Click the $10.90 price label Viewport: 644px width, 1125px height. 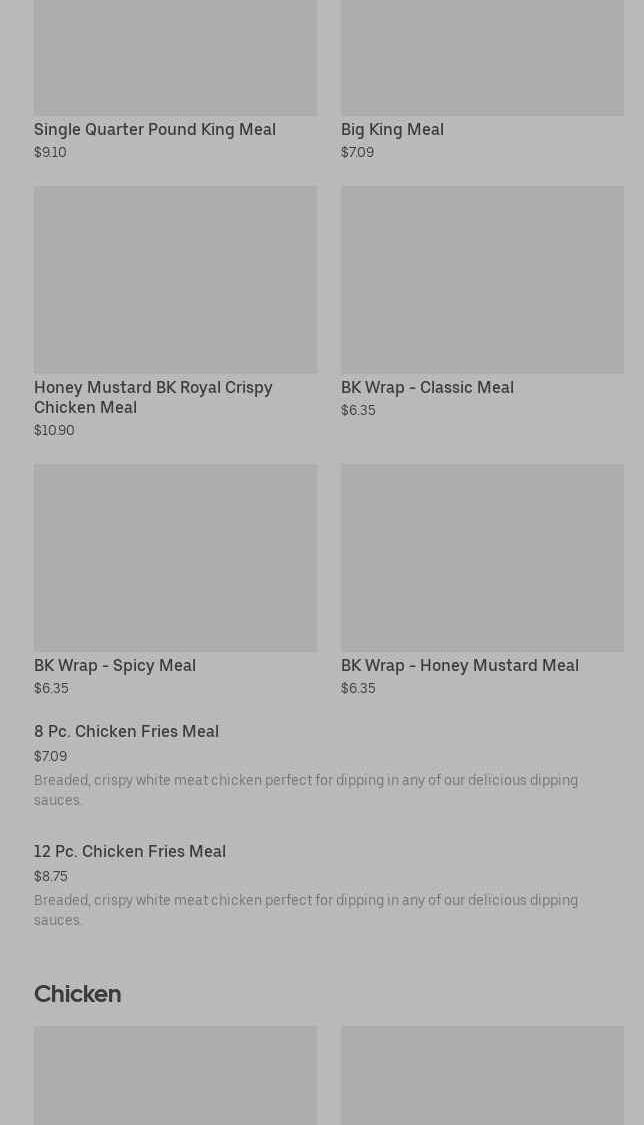pos(54,431)
